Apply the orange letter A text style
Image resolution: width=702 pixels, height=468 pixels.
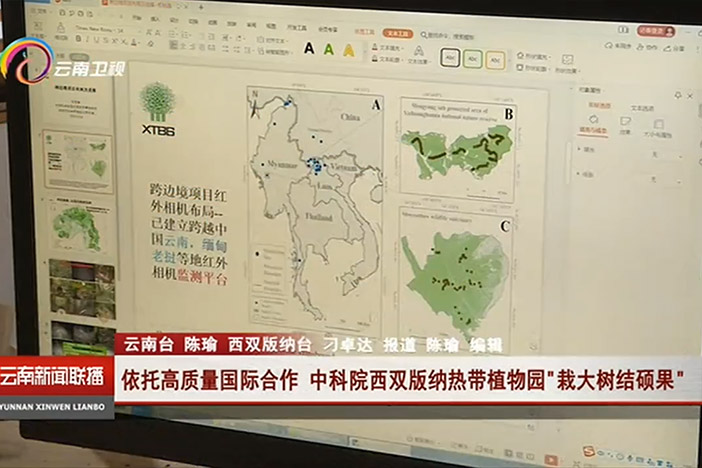coord(348,50)
